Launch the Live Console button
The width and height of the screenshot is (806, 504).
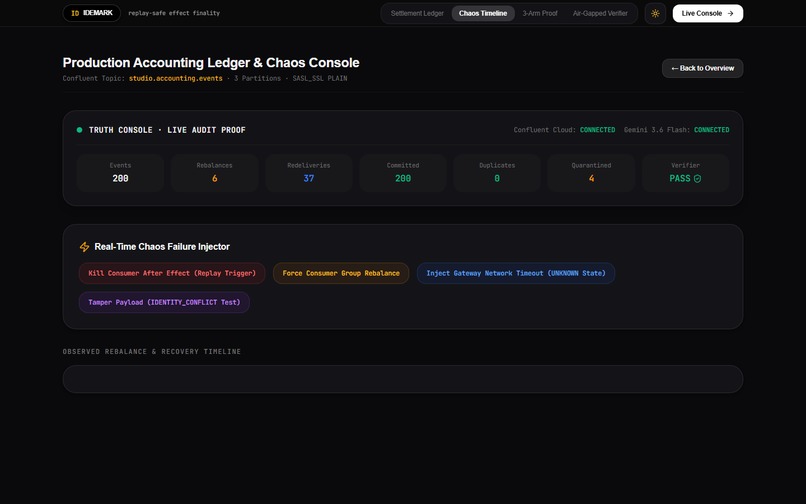(x=707, y=13)
